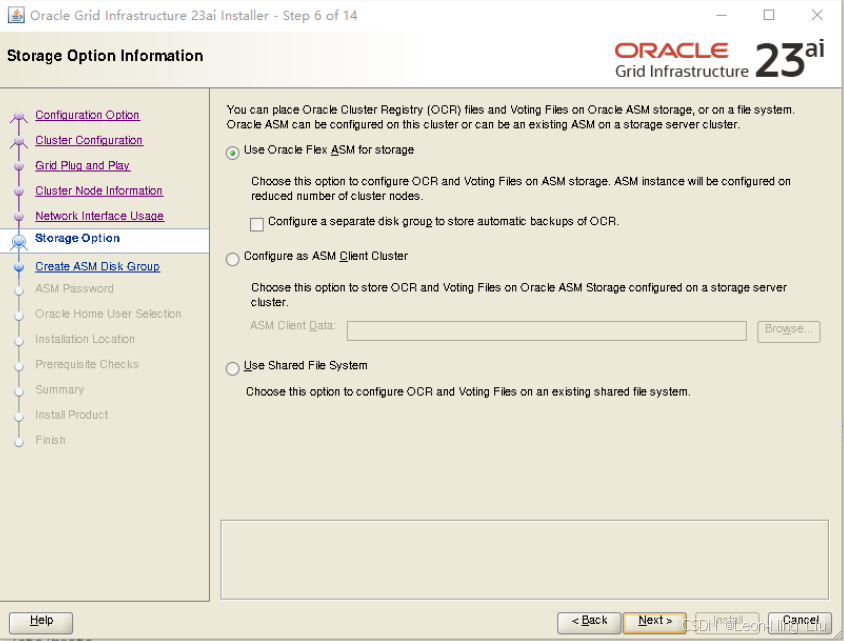This screenshot has height=641, width=844.
Task: Open the Configuration Option step
Action: [87, 115]
